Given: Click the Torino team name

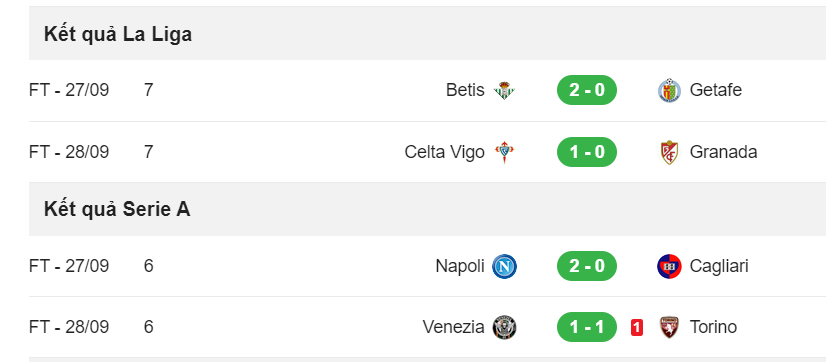Looking at the screenshot, I should pos(713,327).
